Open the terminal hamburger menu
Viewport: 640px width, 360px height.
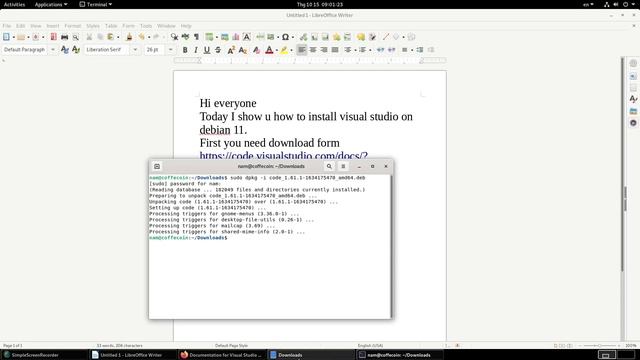tap(343, 167)
